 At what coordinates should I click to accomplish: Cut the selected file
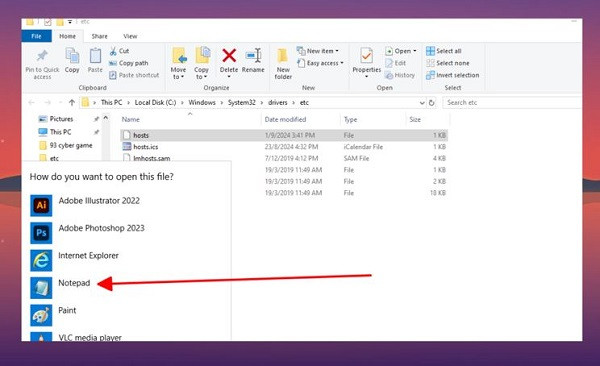(119, 51)
